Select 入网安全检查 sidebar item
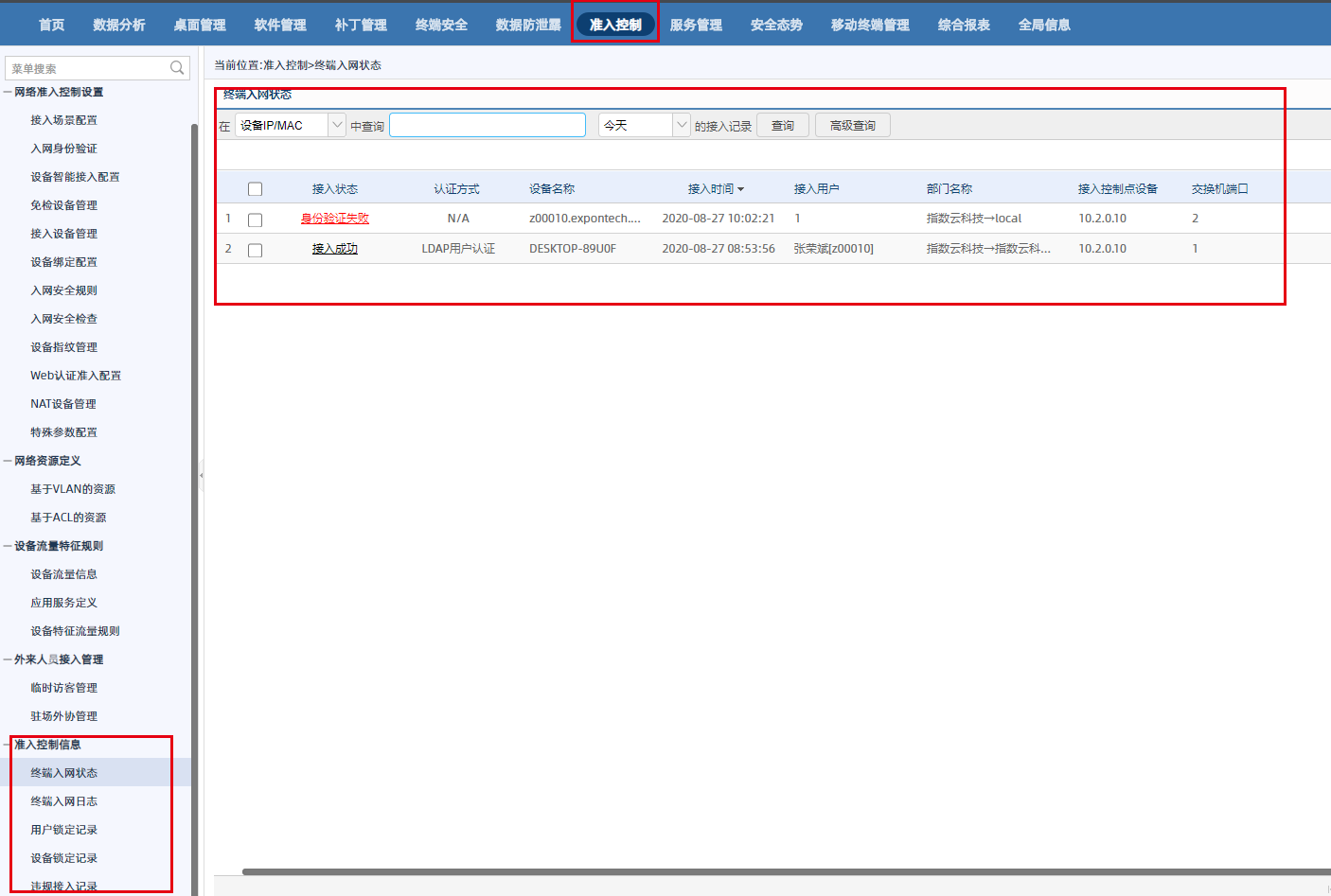 click(x=63, y=319)
